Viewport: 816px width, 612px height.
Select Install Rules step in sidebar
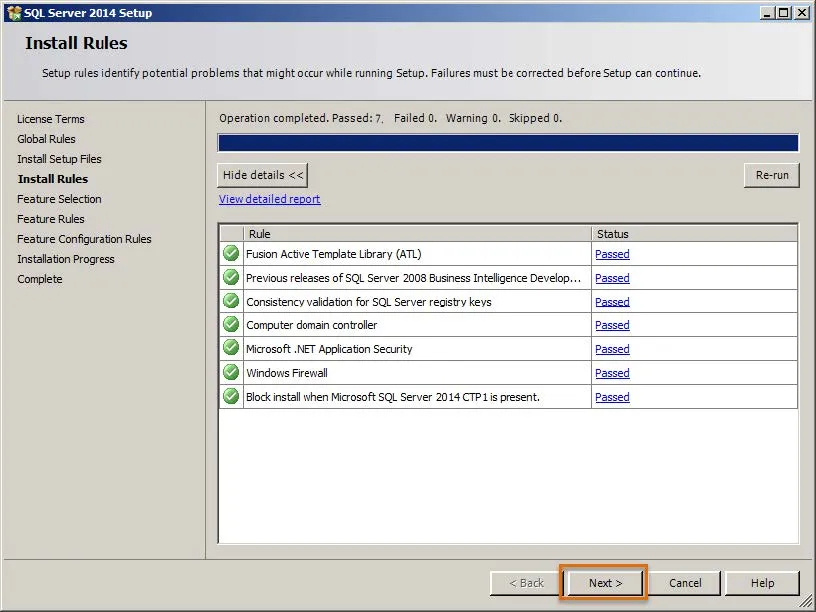click(53, 179)
